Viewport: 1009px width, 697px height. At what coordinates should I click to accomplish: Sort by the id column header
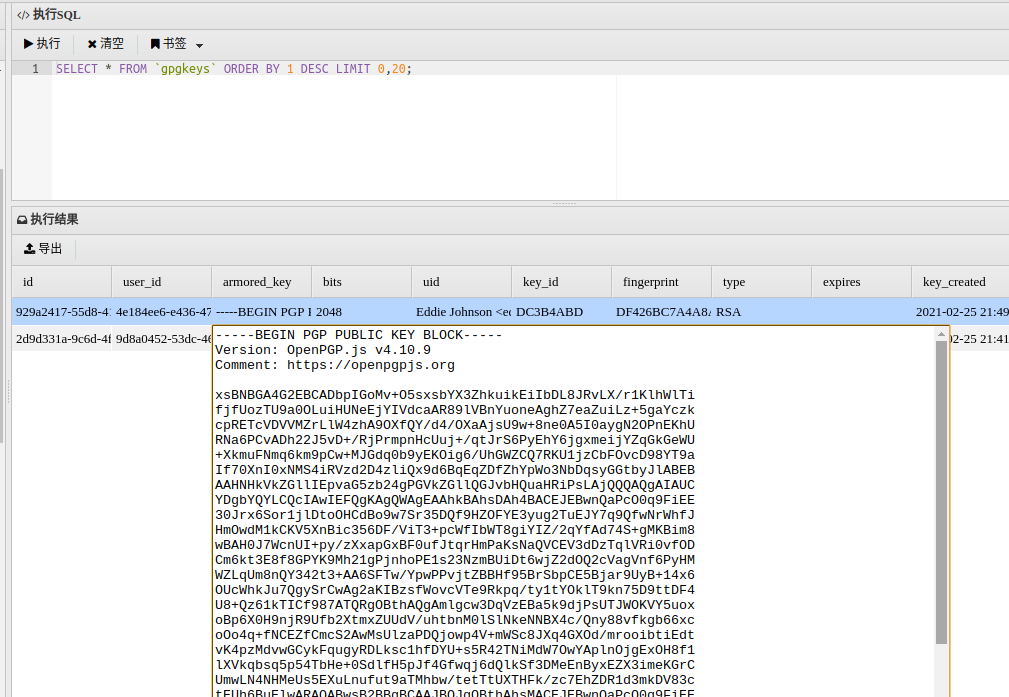62,282
